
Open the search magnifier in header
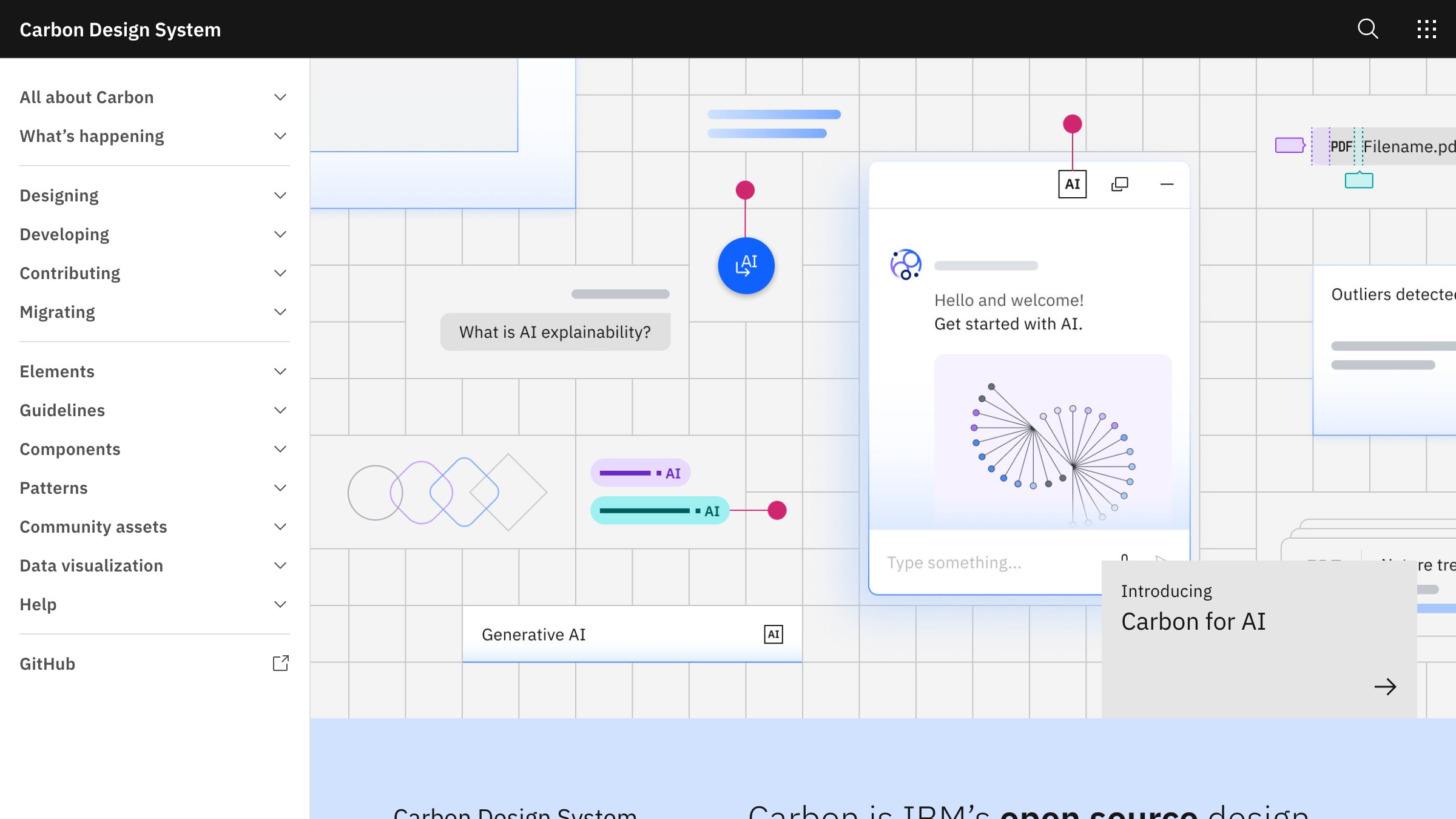click(x=1368, y=29)
